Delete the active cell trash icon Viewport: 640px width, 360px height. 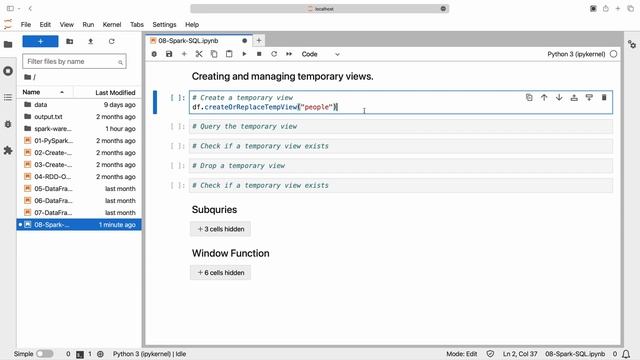point(604,98)
